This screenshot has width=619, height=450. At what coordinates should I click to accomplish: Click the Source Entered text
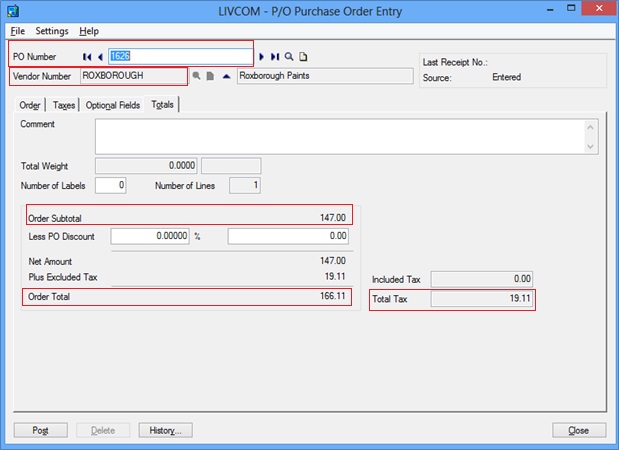click(506, 77)
